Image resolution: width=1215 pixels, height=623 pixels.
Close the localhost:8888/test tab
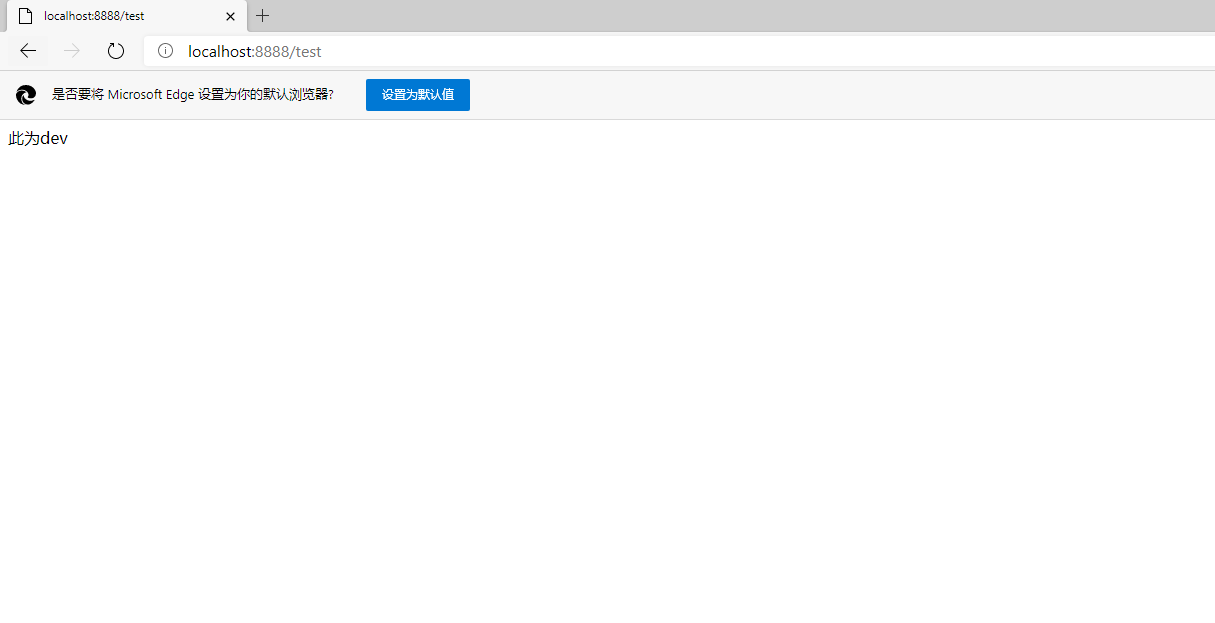pyautogui.click(x=230, y=16)
